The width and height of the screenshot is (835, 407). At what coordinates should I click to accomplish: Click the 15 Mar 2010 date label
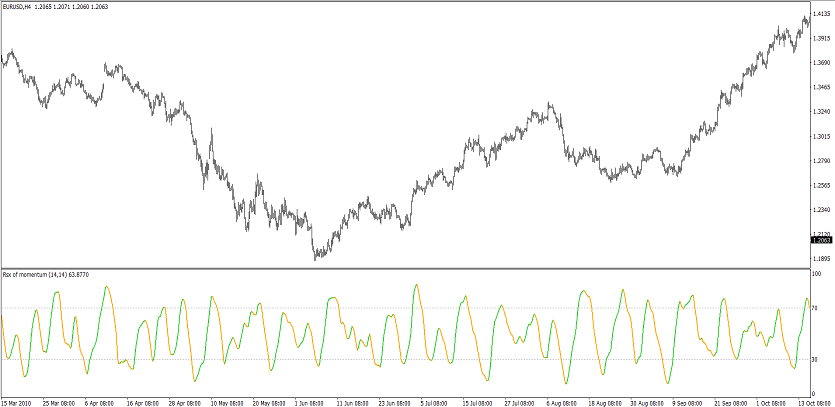[x=18, y=402]
